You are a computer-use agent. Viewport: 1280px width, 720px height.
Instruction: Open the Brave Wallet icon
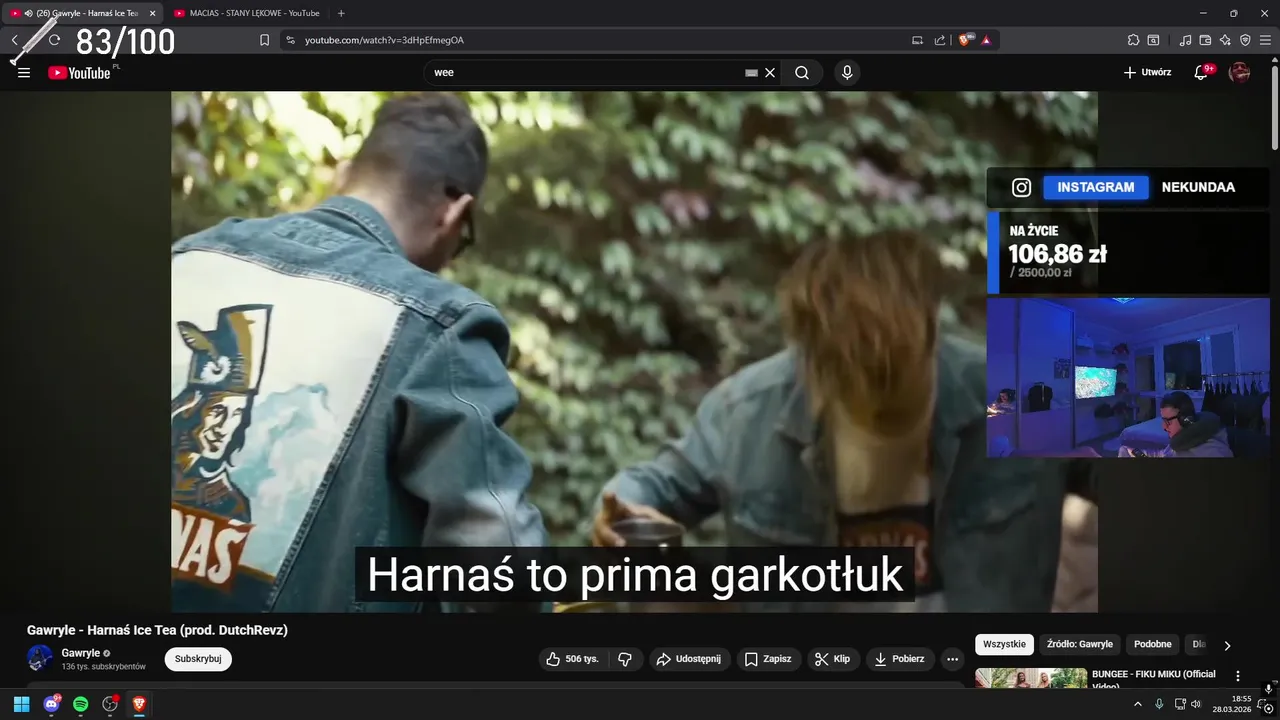1205,40
